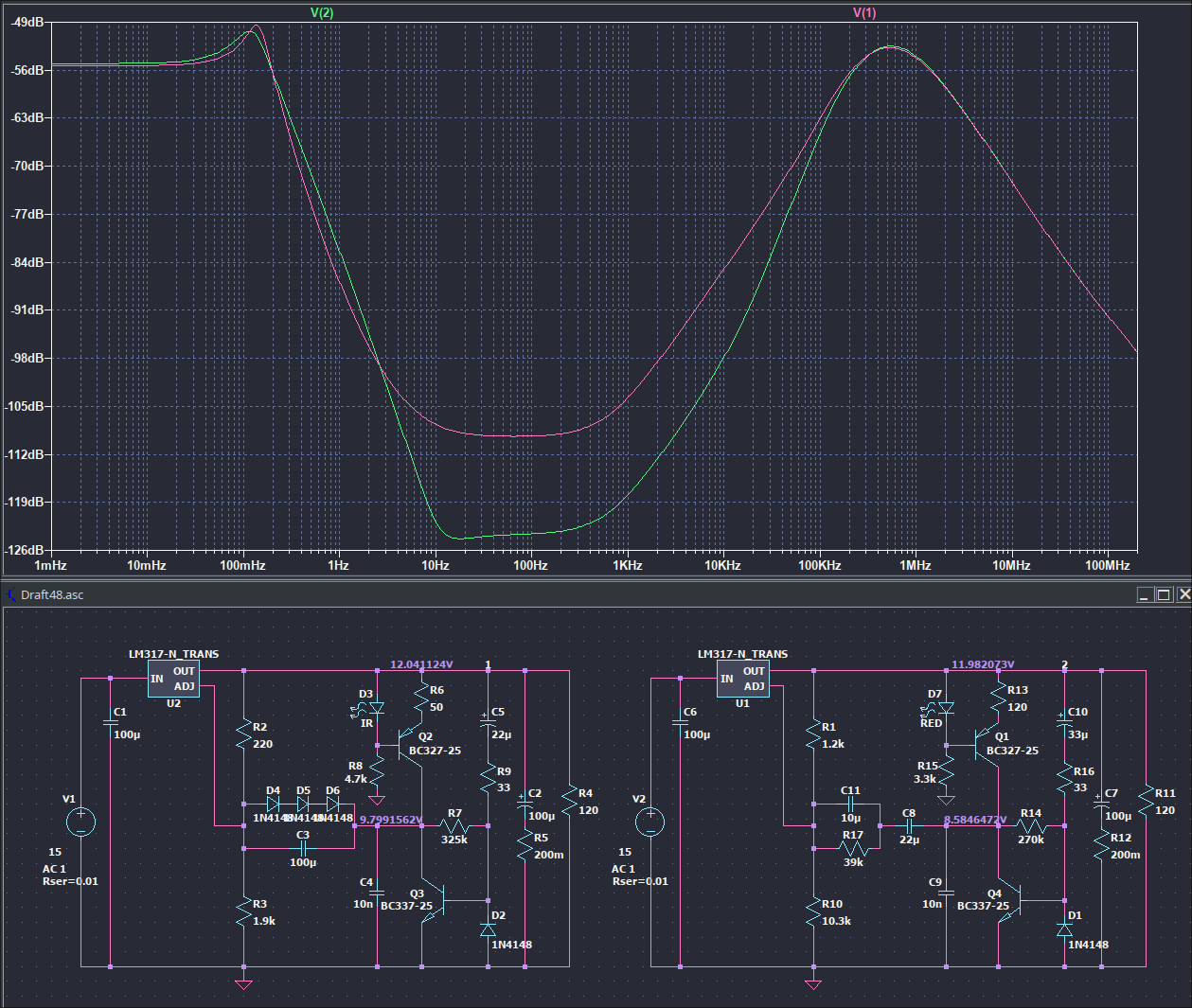Select resistor R12 200m symbol
This screenshot has width=1192, height=1008.
coord(1101,845)
